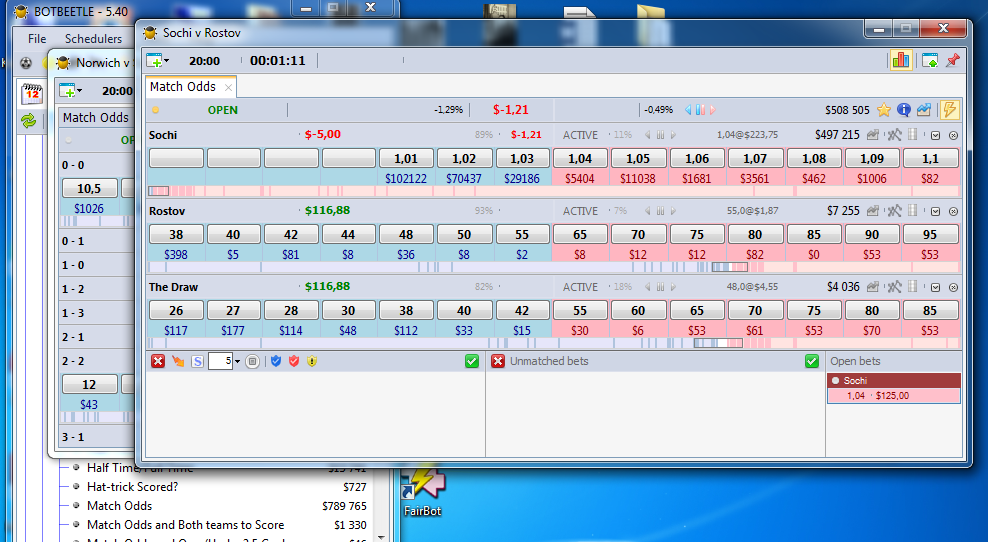The height and width of the screenshot is (542, 988).
Task: Click market-level pause bars icon
Action: (x=700, y=110)
